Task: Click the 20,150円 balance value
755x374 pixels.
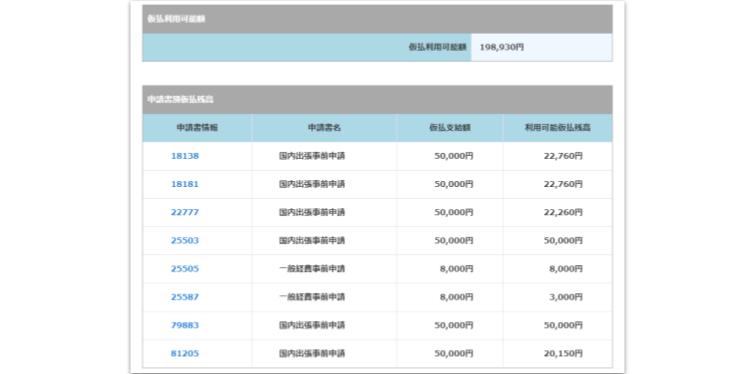Action: [x=563, y=354]
